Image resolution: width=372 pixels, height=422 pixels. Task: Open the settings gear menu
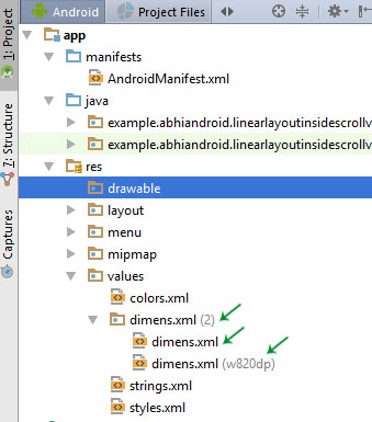point(338,12)
